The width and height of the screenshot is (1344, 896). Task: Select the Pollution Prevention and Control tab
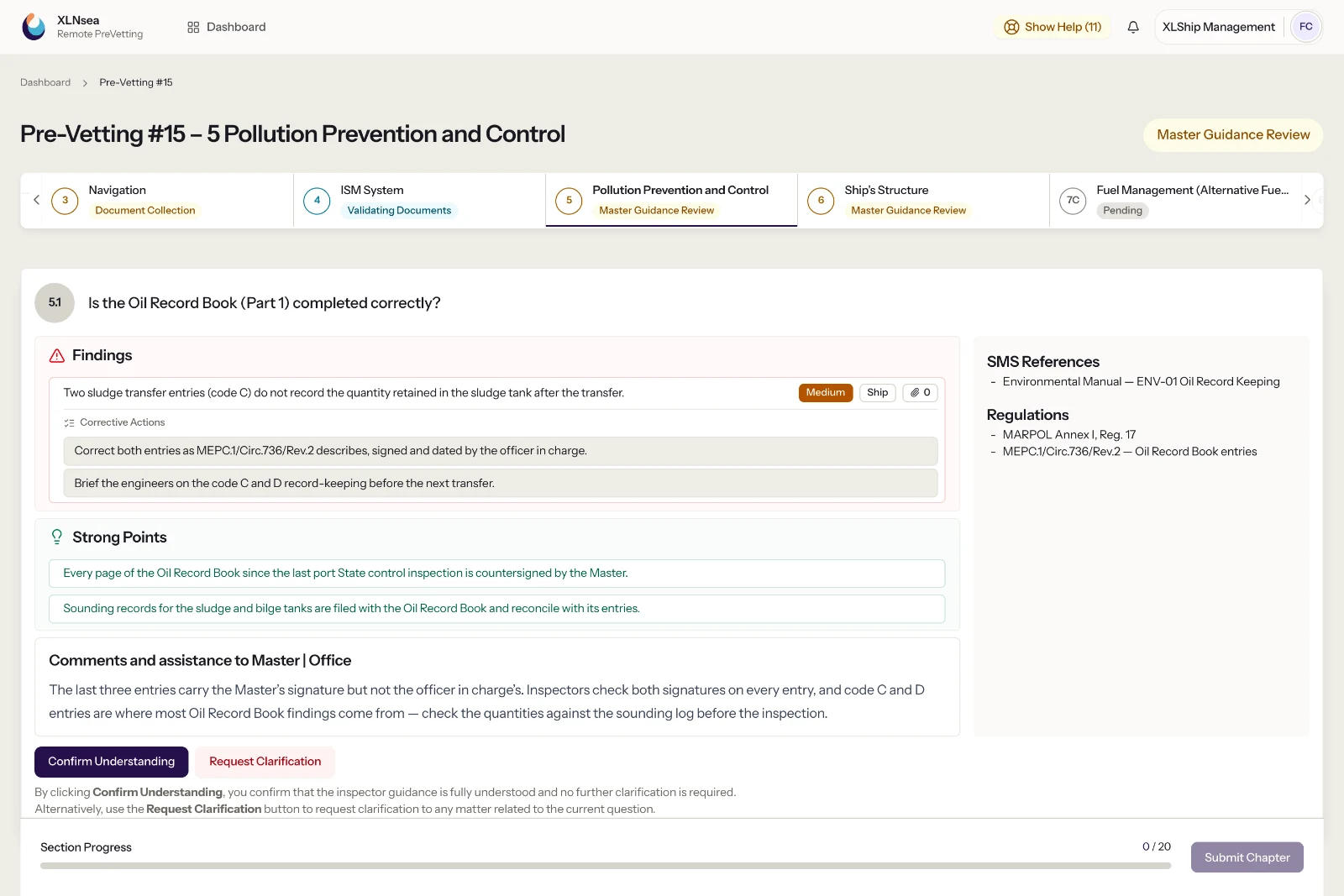pyautogui.click(x=672, y=201)
